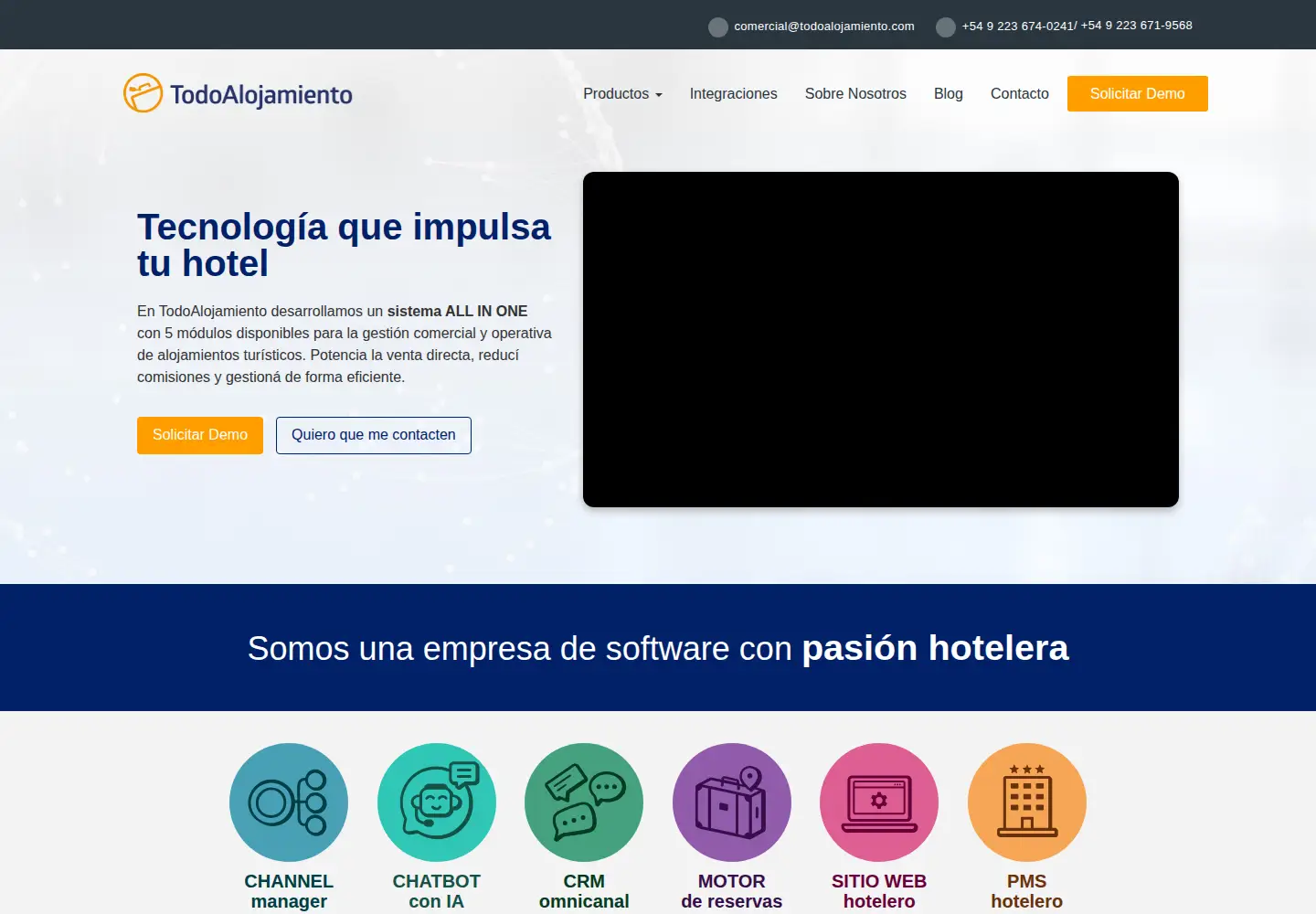Play the black hero video
The image size is (1316, 914).
pyautogui.click(x=881, y=339)
